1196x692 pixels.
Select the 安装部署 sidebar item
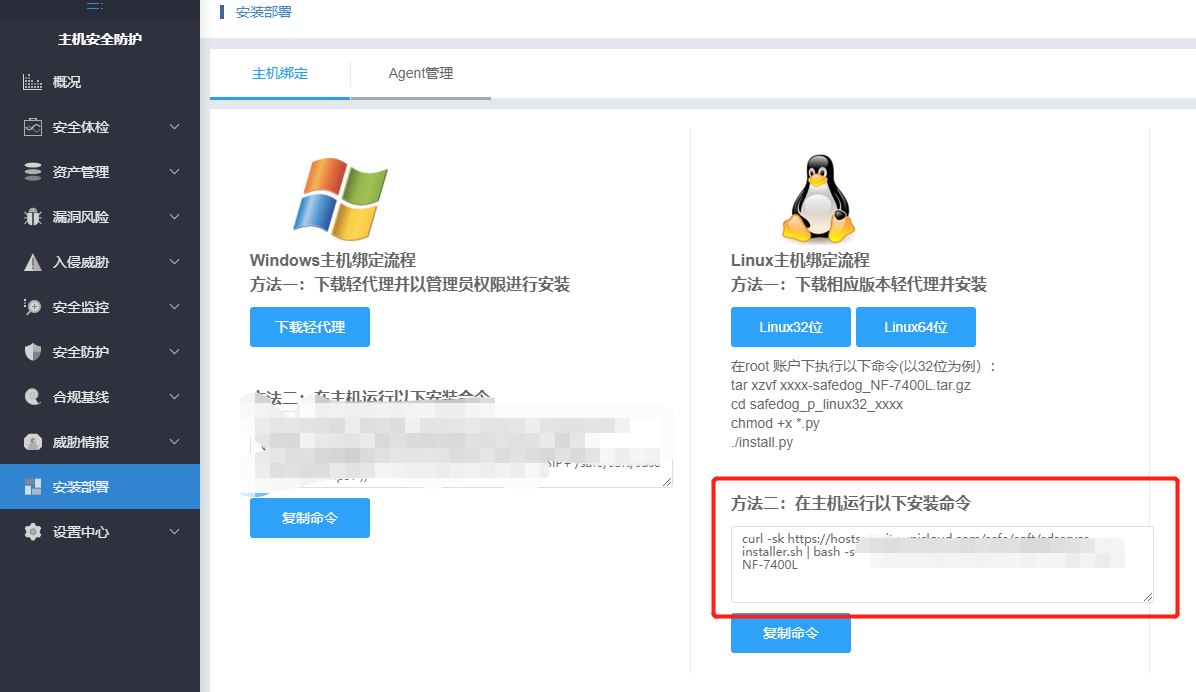pos(100,487)
